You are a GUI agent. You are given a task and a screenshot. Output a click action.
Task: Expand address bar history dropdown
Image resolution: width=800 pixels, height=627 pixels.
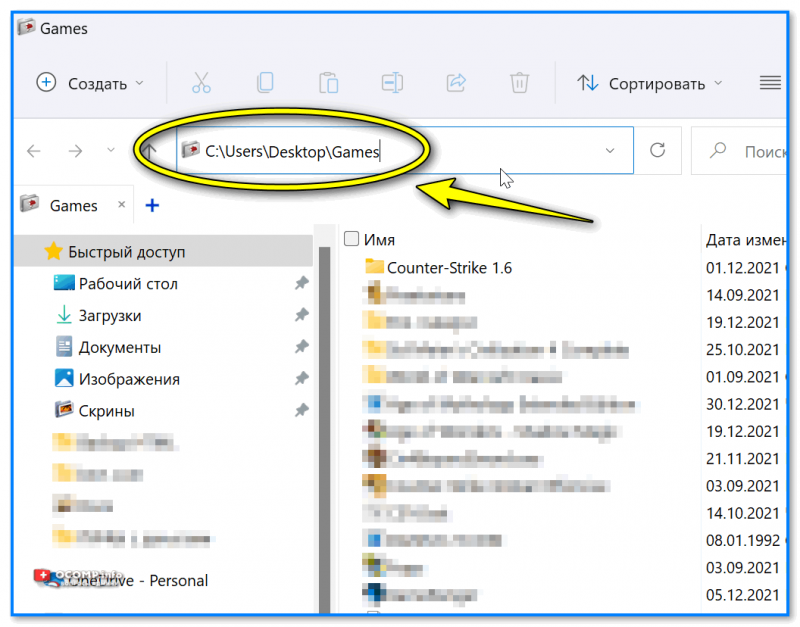pyautogui.click(x=610, y=151)
